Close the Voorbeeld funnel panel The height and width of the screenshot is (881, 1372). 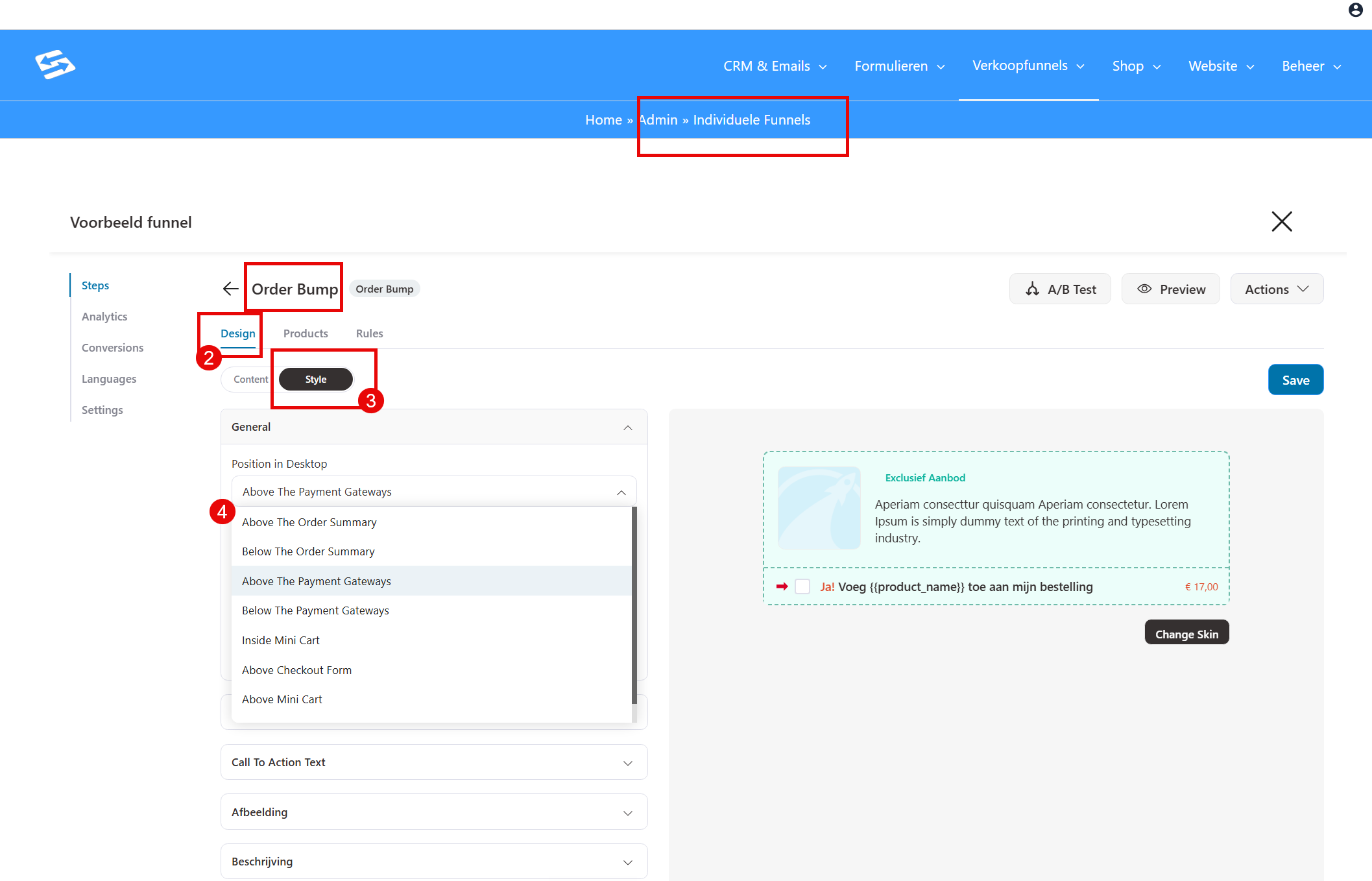pos(1281,221)
